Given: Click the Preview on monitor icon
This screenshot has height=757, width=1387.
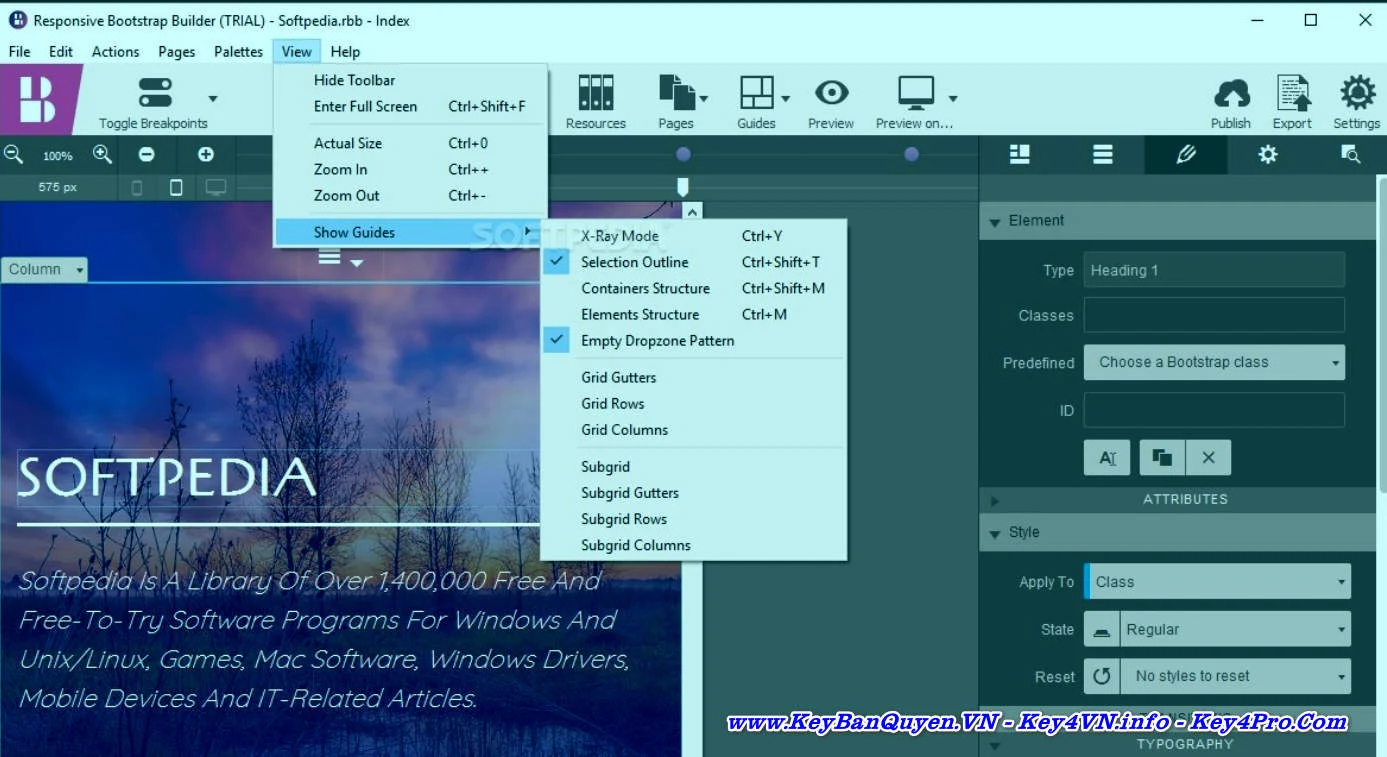Looking at the screenshot, I should pyautogui.click(x=915, y=93).
